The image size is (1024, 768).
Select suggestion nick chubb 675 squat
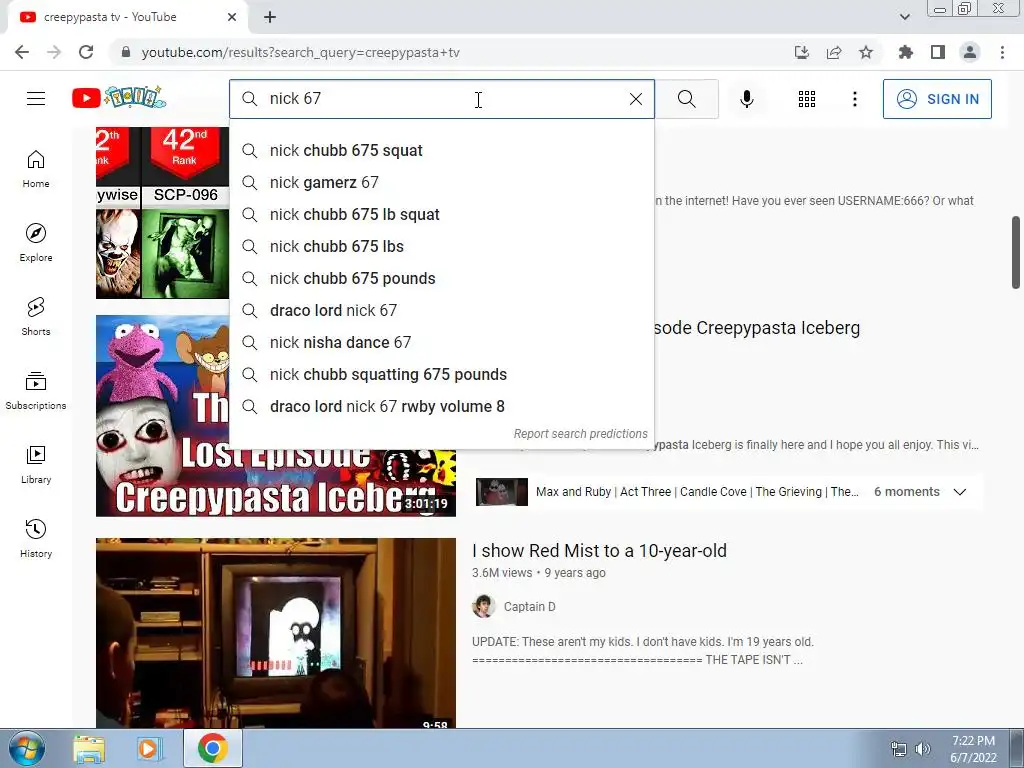[x=442, y=150]
